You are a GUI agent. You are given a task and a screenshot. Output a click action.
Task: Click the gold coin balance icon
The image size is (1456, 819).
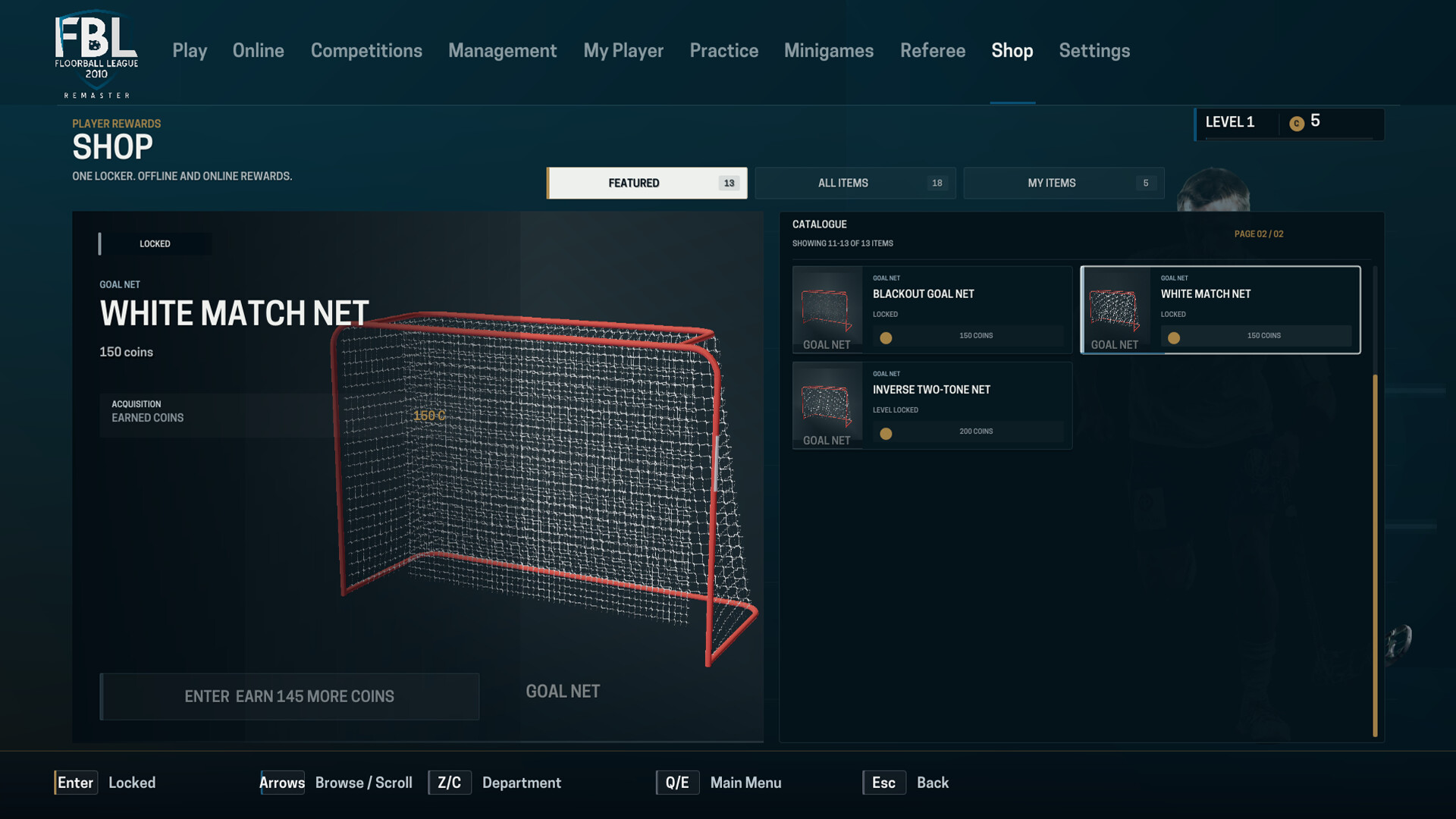coord(1297,123)
